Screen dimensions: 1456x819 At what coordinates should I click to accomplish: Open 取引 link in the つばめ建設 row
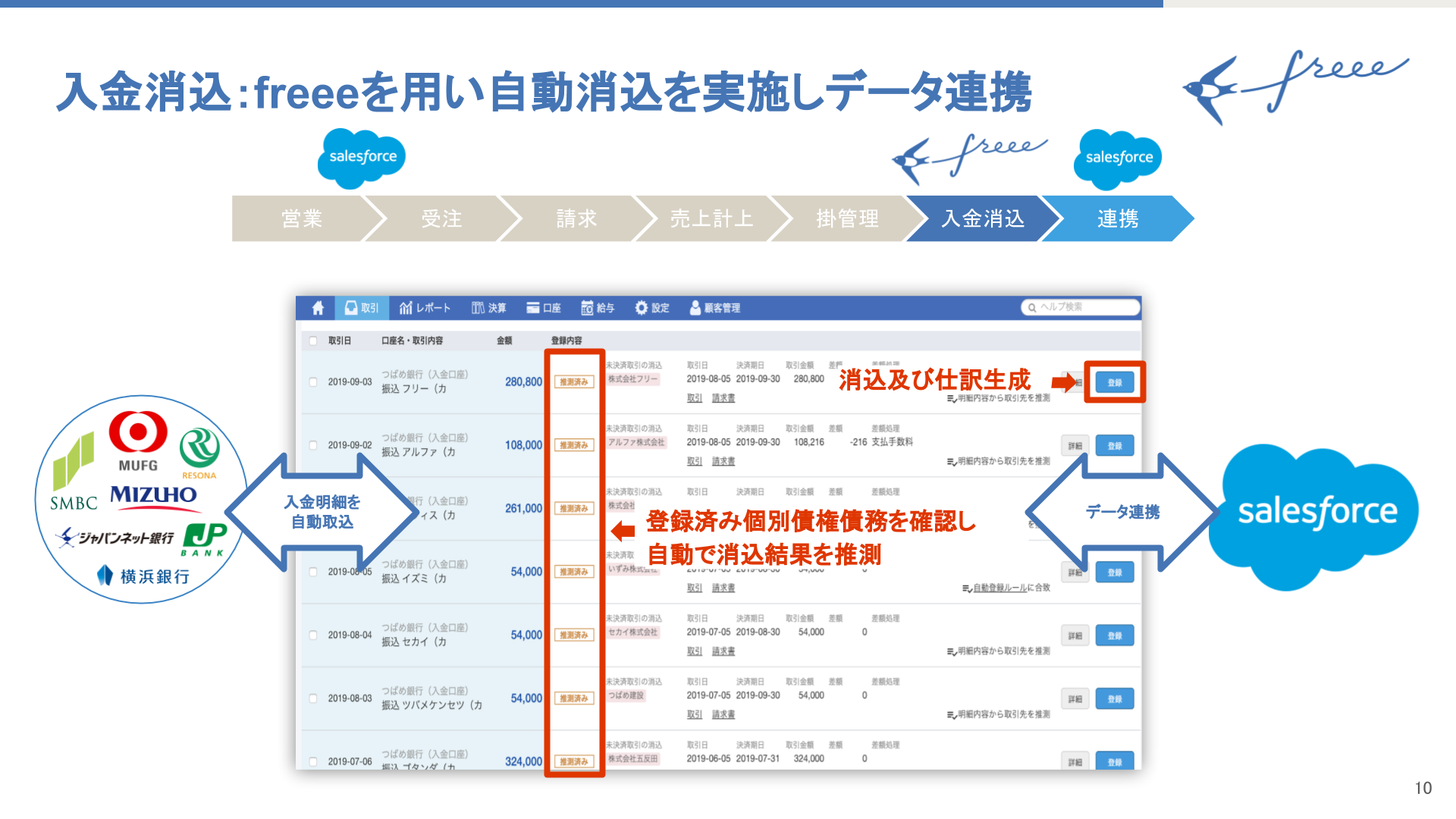(695, 714)
